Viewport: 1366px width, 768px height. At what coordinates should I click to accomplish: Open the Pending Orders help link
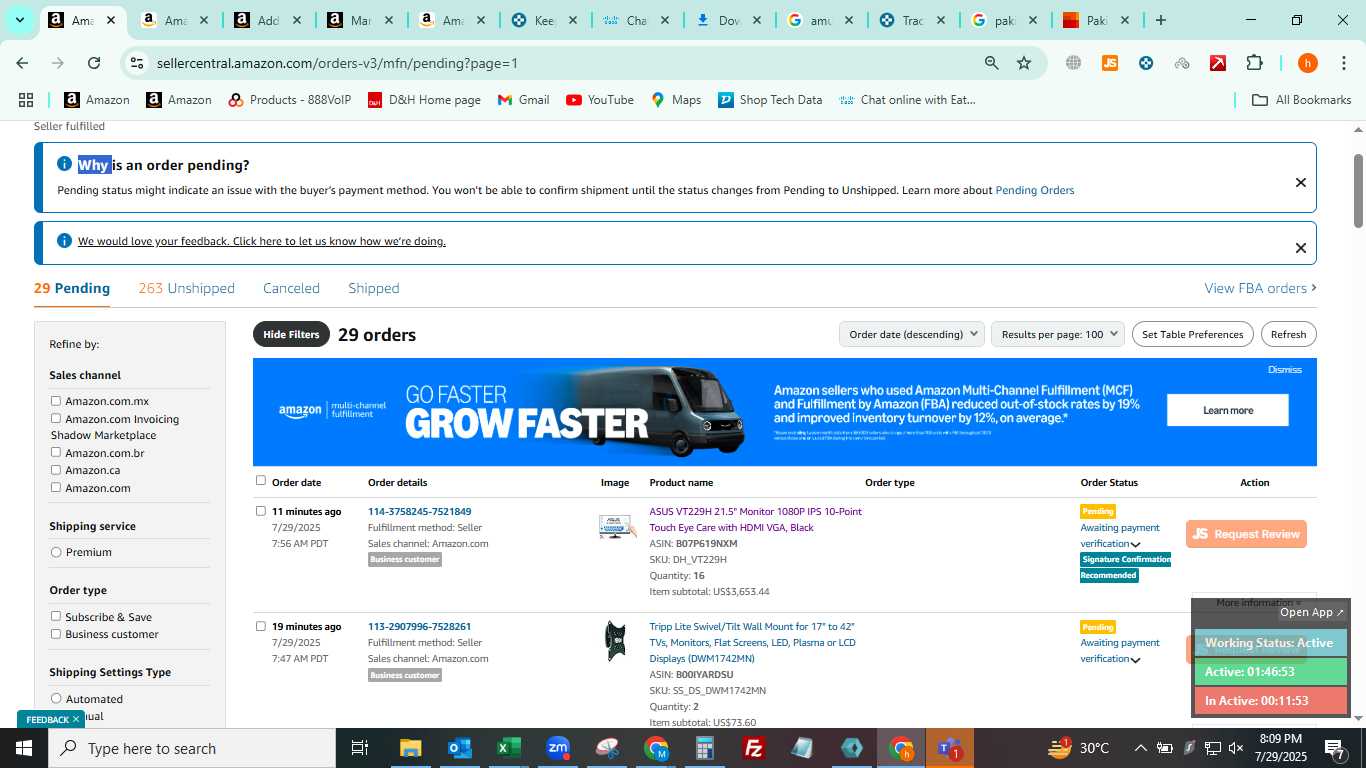click(1035, 190)
